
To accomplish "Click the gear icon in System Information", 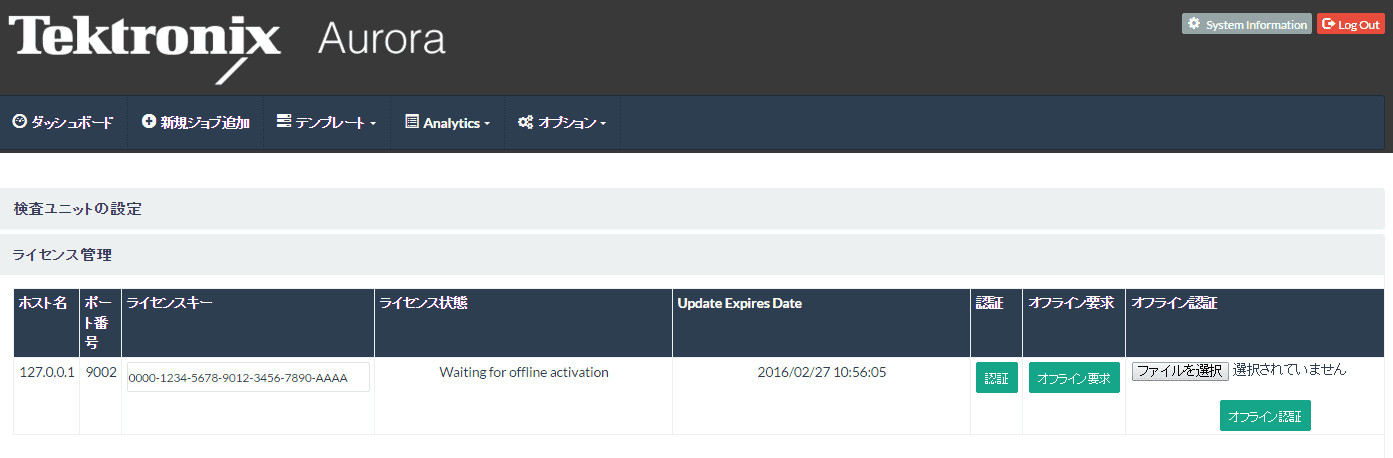I will (x=1193, y=24).
